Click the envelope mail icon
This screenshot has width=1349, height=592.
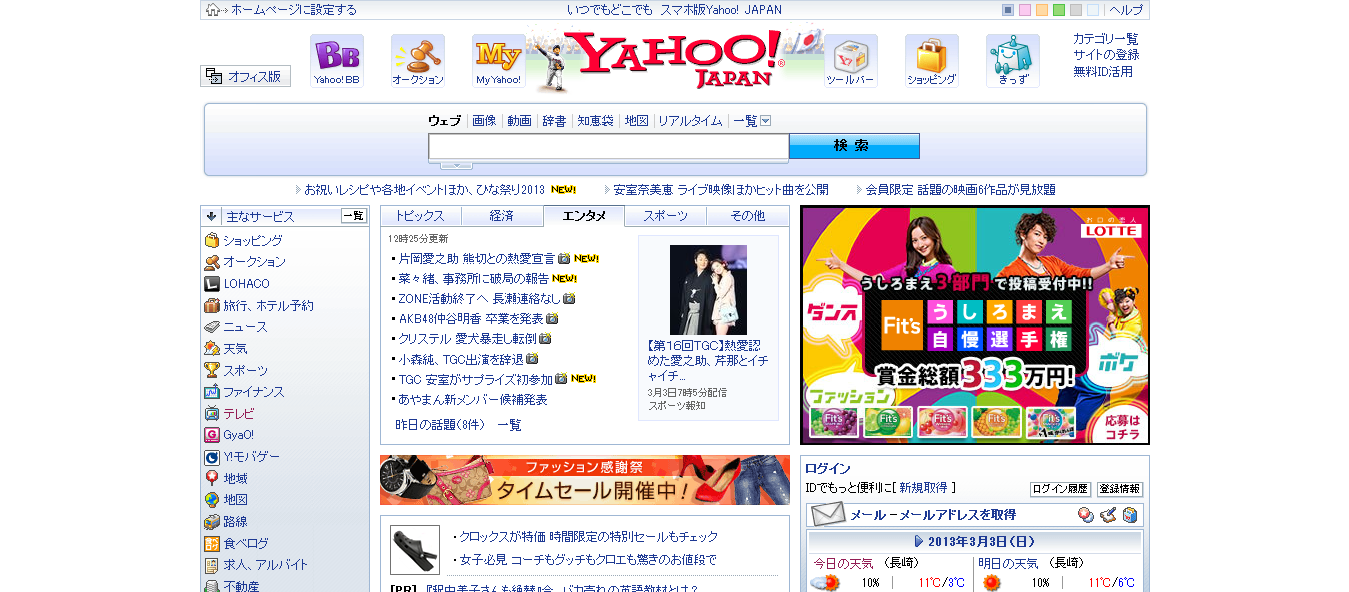coord(828,515)
